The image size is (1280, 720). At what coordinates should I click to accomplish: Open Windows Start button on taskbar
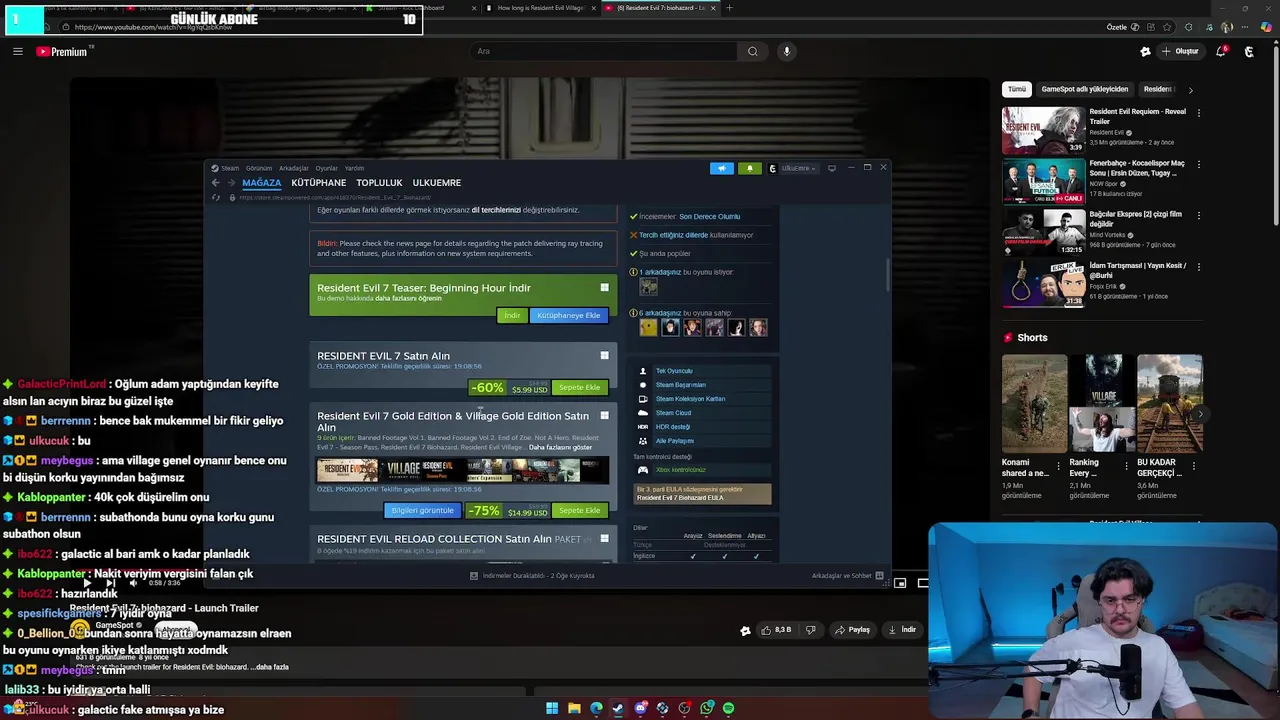click(552, 708)
